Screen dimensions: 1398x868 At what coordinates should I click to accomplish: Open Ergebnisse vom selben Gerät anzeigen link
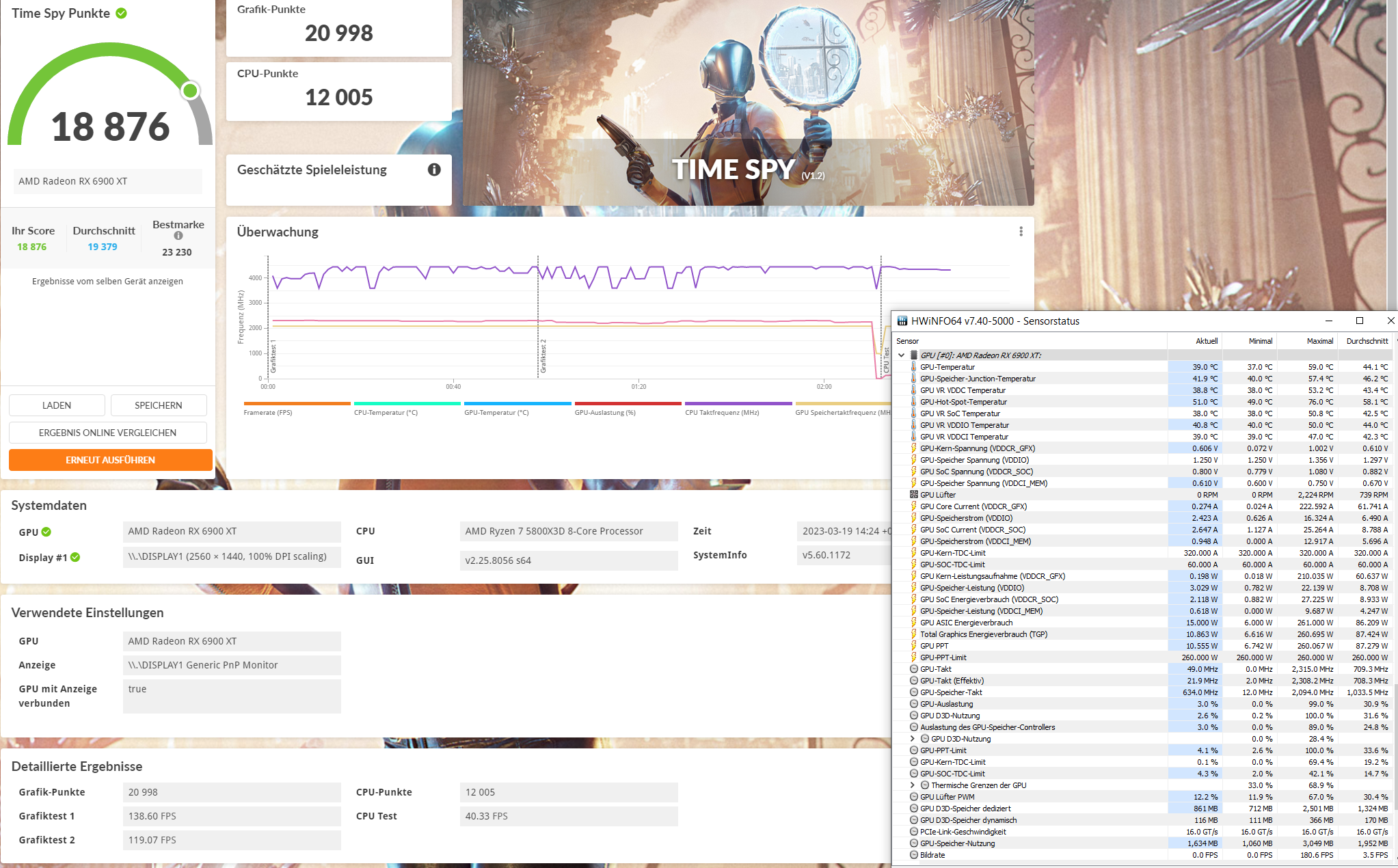point(107,281)
